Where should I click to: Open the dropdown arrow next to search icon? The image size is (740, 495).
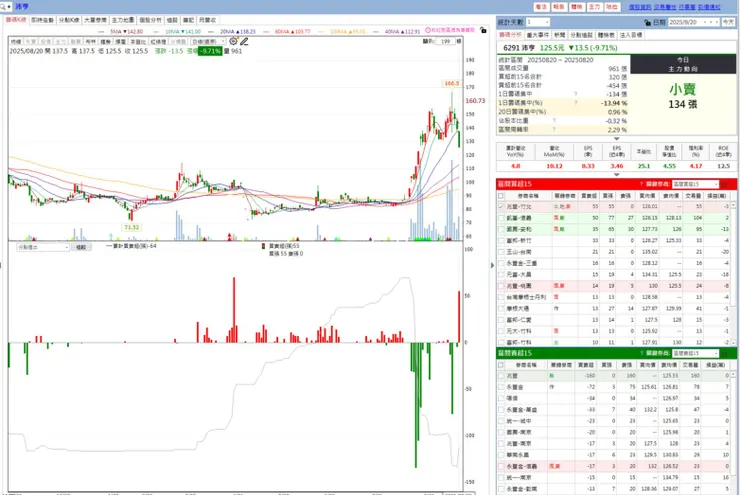9,7
